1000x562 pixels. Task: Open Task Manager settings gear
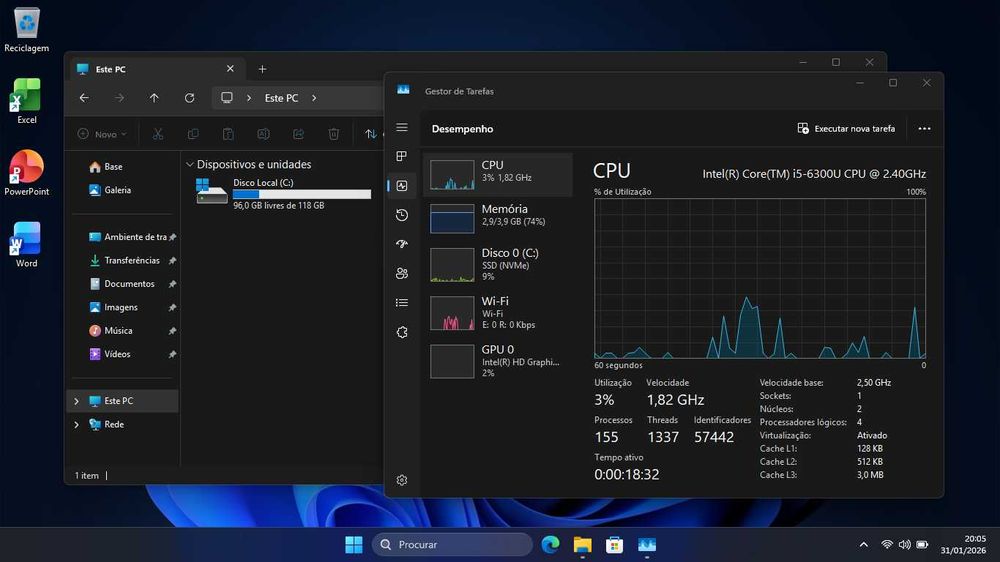[402, 480]
